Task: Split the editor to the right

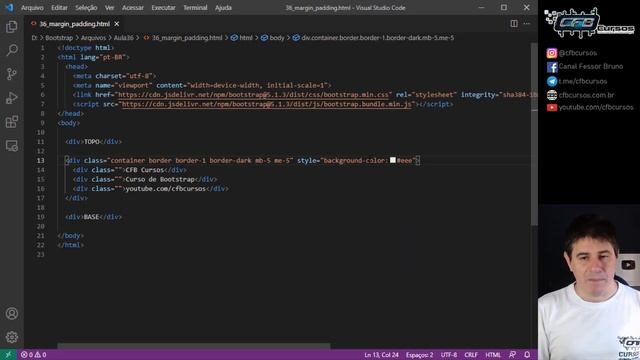Action: coord(514,24)
